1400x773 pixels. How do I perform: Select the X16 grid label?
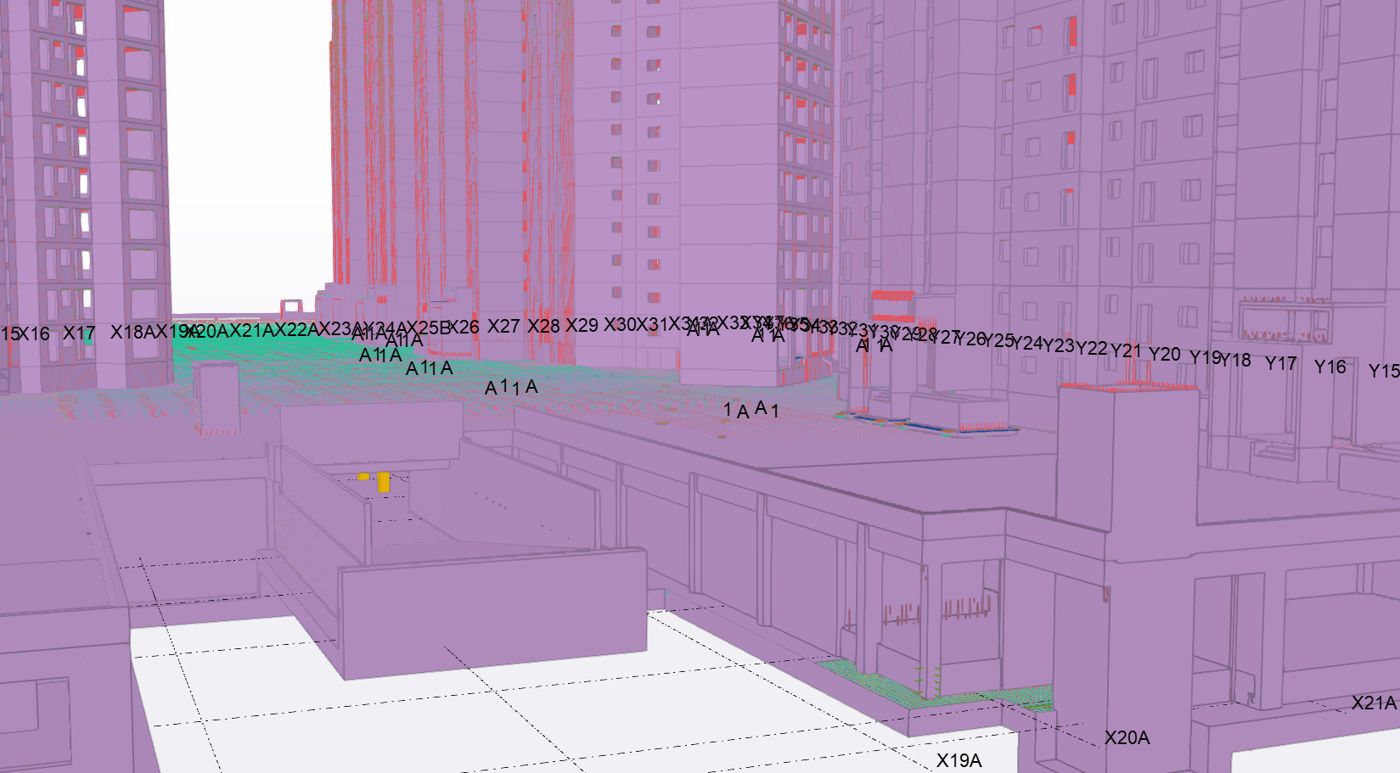click(x=34, y=333)
